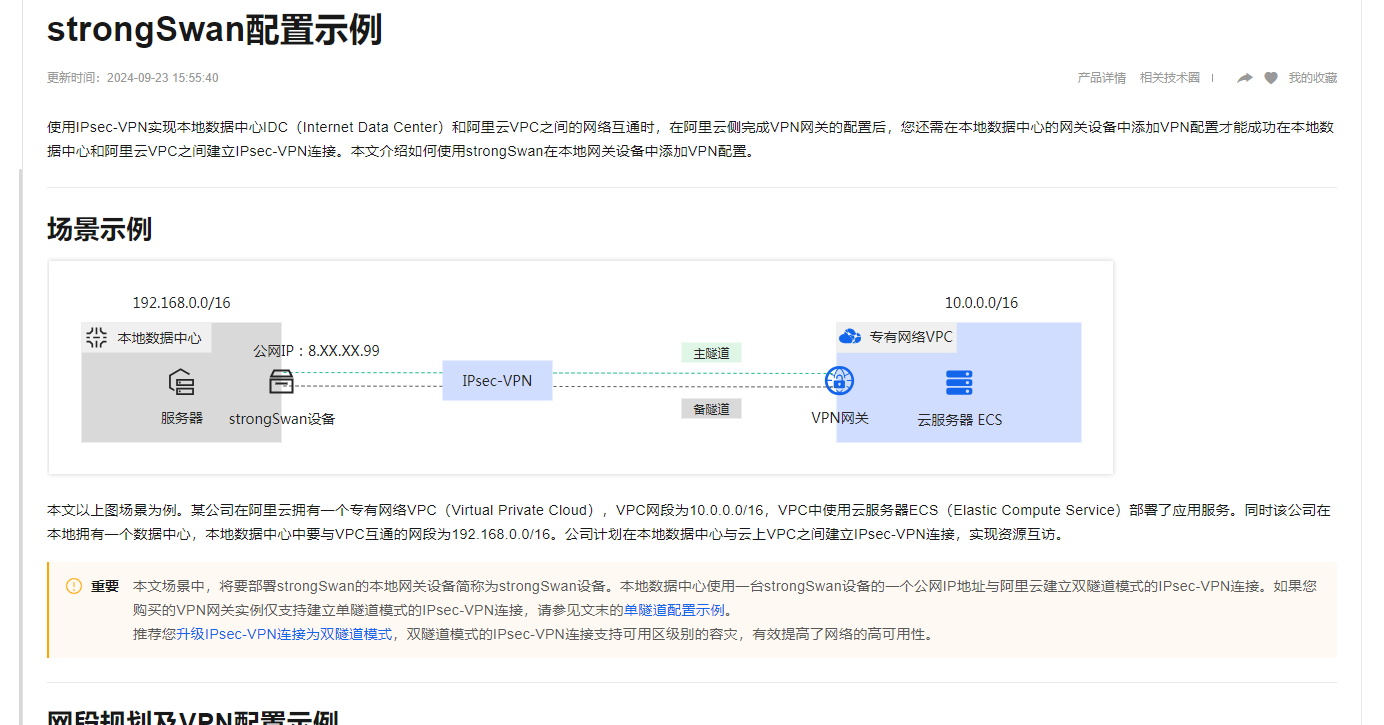The height and width of the screenshot is (725, 1384).
Task: Click the VPN网关 label
Action: pos(840,418)
